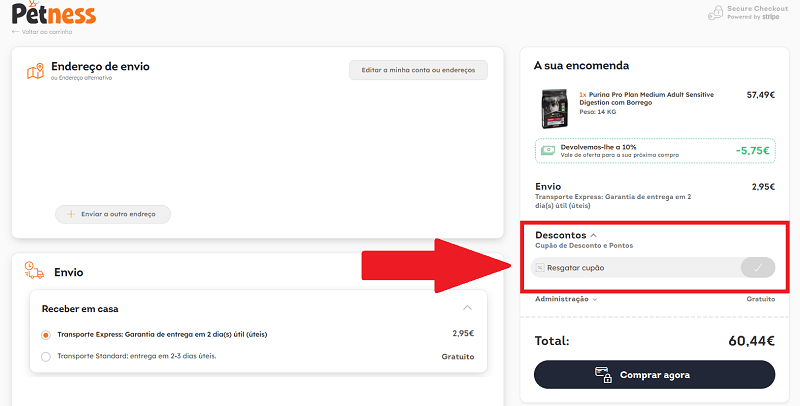Click the coupon percent icon in field
Viewport: 800px width, 406px height.
tap(540, 268)
